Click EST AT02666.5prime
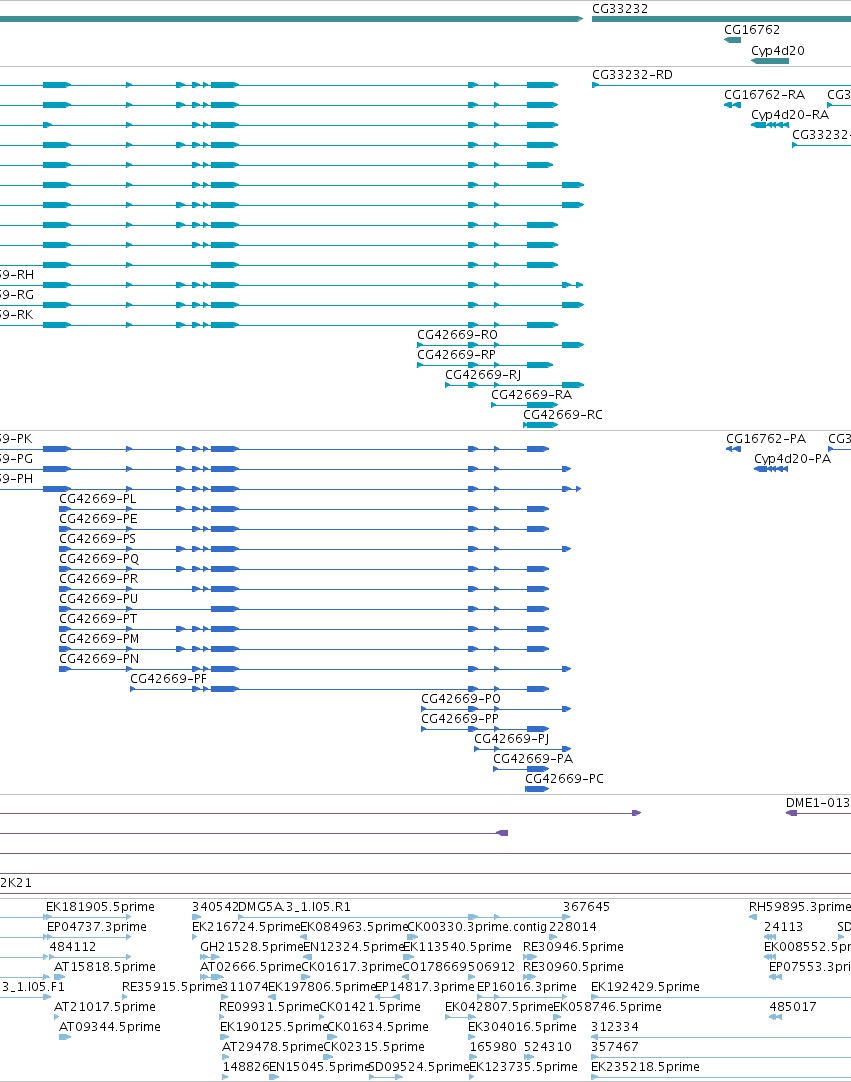Image resolution: width=851 pixels, height=1082 pixels. click(x=251, y=967)
